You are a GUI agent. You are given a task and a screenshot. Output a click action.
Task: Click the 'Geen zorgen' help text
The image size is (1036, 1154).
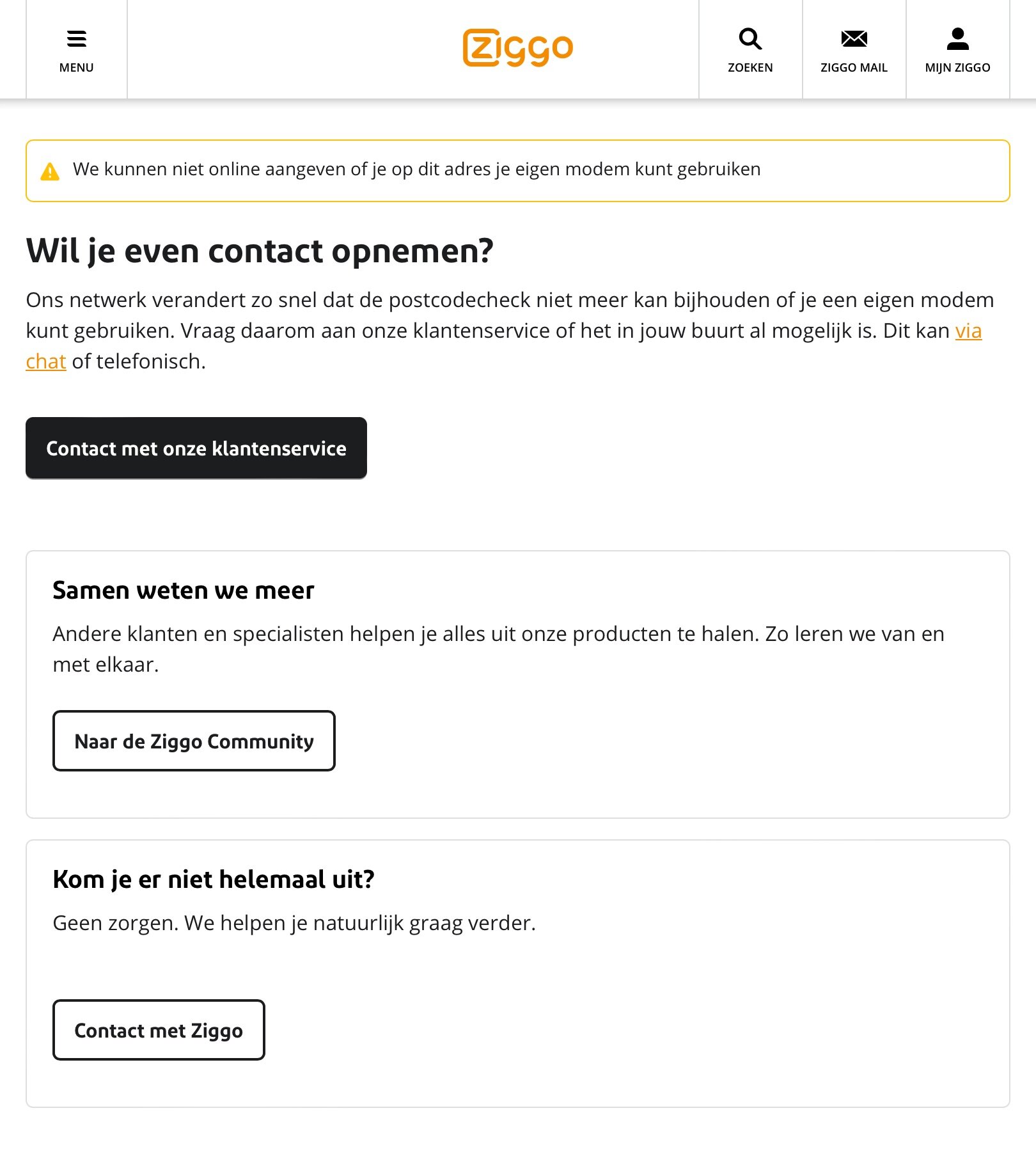(x=294, y=923)
